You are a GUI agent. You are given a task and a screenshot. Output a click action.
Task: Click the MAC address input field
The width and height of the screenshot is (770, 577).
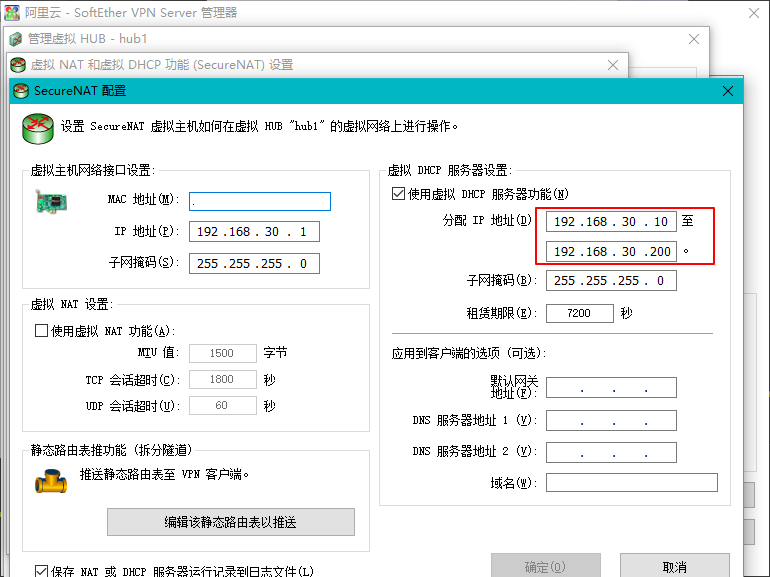tap(260, 201)
